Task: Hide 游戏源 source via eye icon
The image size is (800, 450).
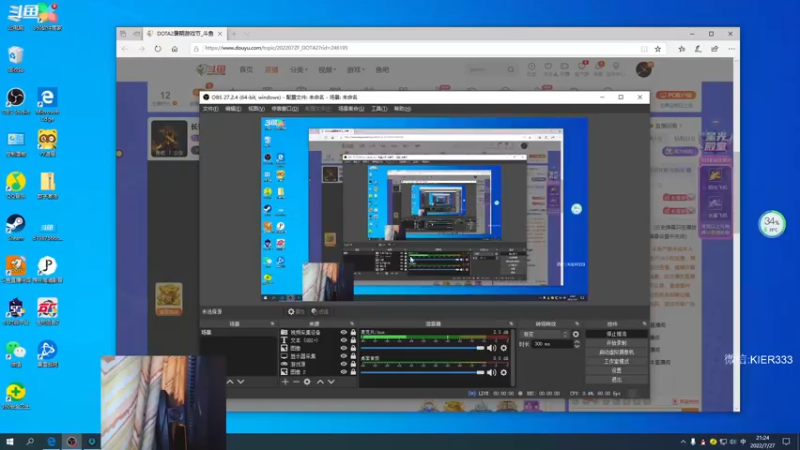Action: pyautogui.click(x=343, y=364)
